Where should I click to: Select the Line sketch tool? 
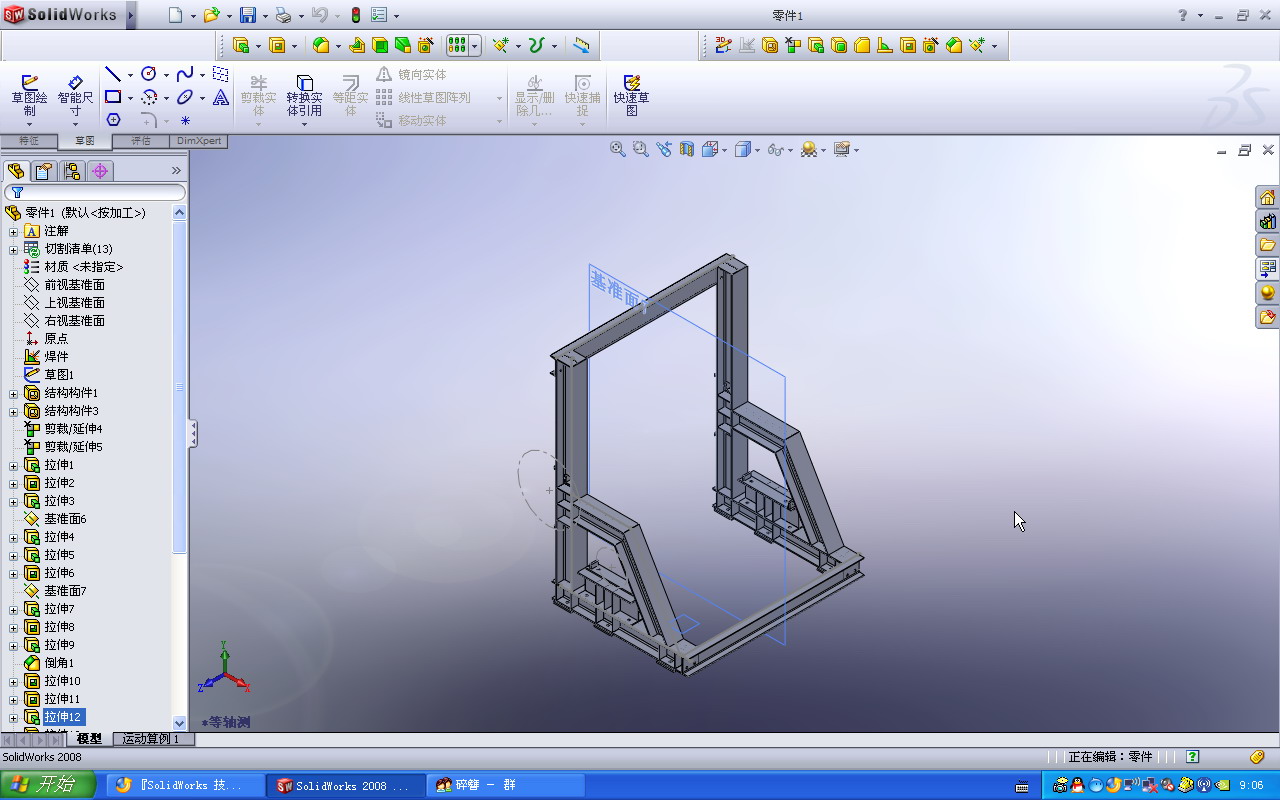(x=113, y=74)
